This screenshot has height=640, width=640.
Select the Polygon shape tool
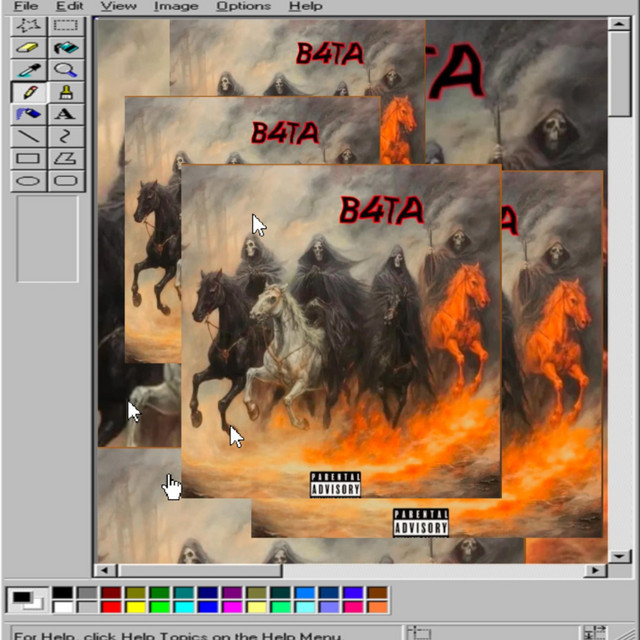(x=66, y=158)
